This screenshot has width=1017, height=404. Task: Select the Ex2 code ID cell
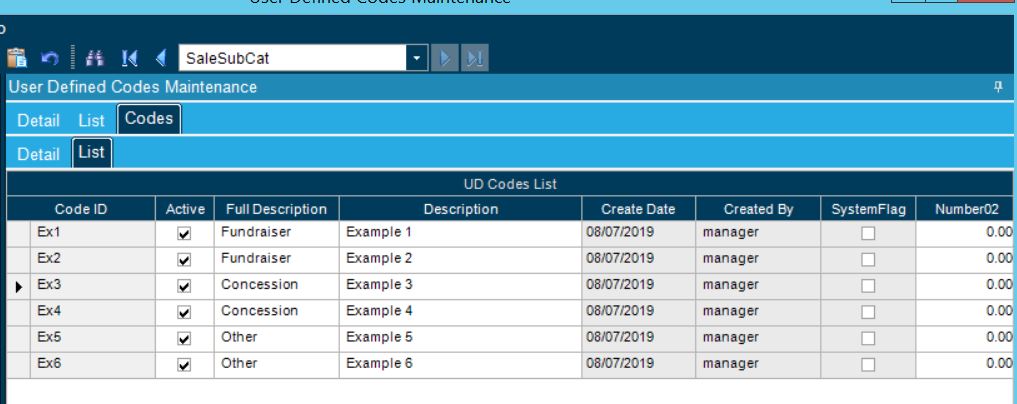(x=93, y=260)
